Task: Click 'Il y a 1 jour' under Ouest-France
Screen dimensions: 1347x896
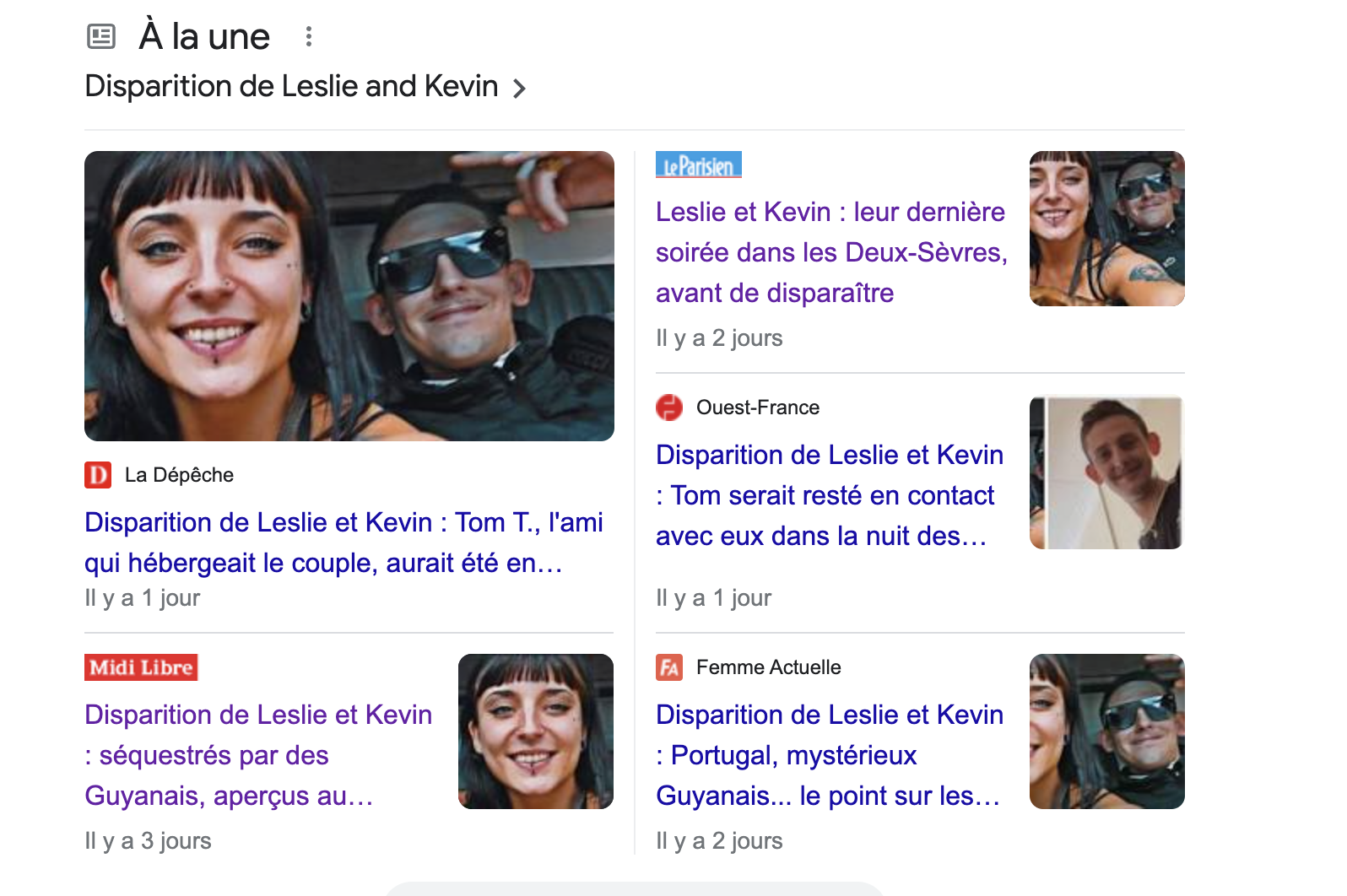Action: 713,598
